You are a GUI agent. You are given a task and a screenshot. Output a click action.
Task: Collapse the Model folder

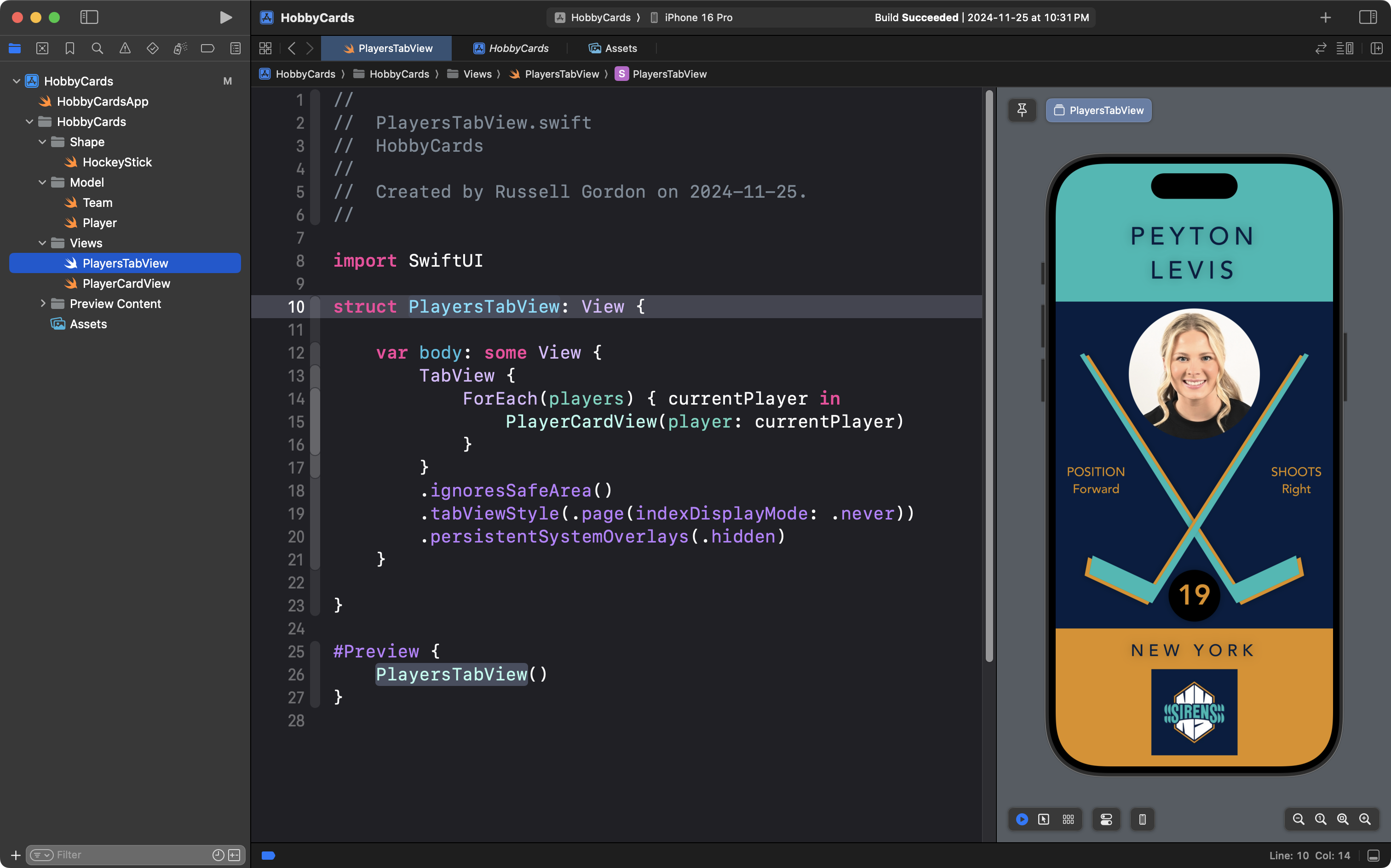42,183
